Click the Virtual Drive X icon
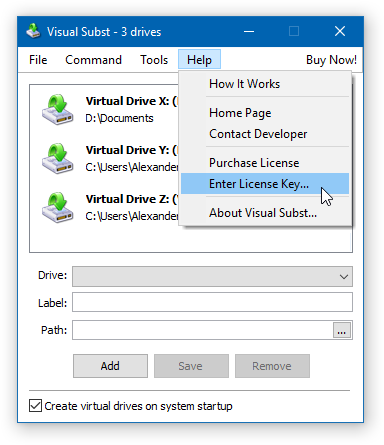 (57, 110)
